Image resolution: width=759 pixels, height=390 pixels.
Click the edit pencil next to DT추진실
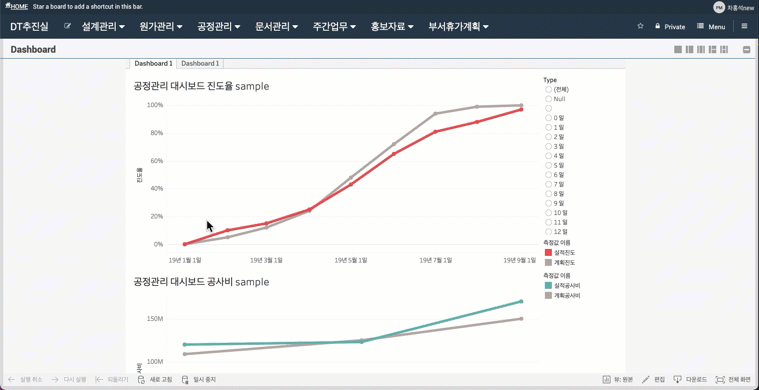pos(67,27)
